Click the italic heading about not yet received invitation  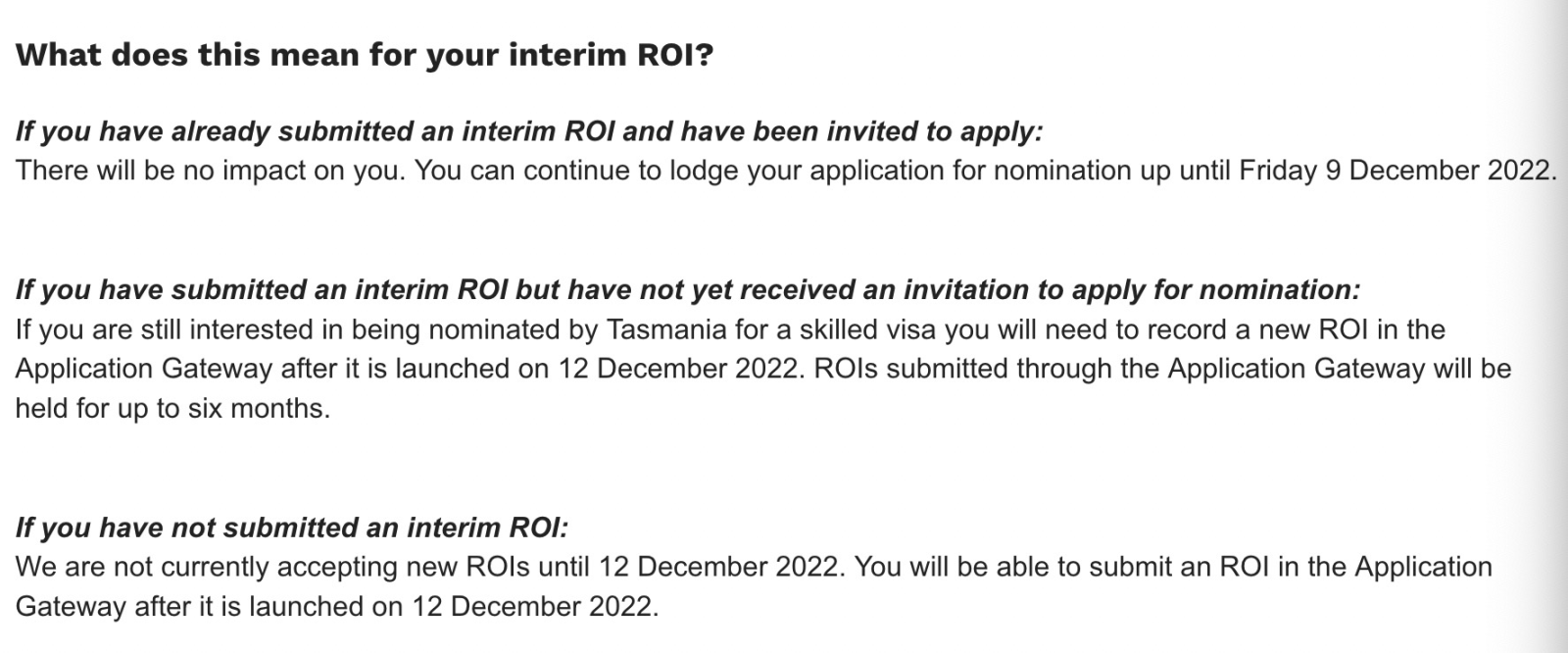(x=688, y=289)
